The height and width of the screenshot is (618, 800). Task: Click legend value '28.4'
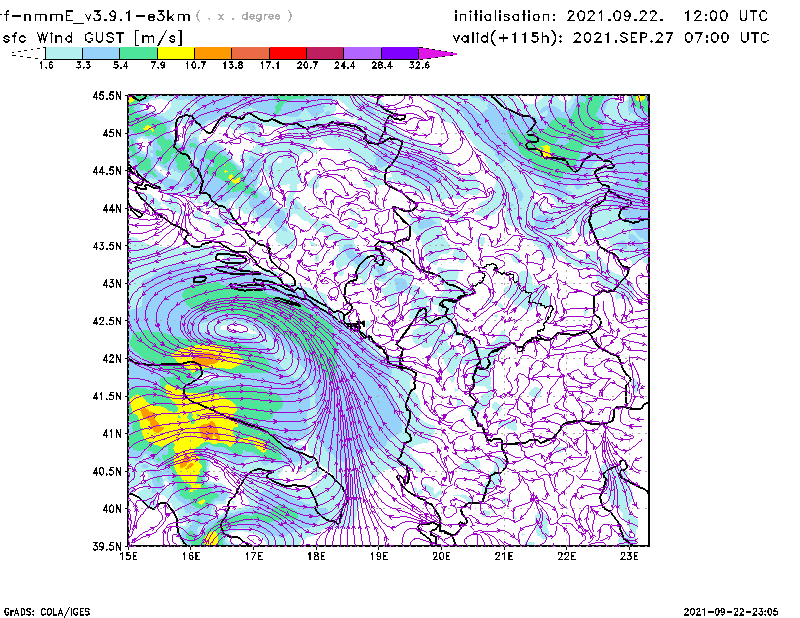point(382,65)
